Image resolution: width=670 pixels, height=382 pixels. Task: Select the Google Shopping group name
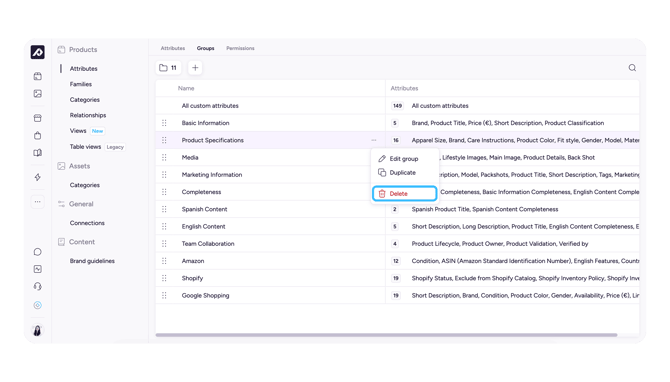pos(206,295)
